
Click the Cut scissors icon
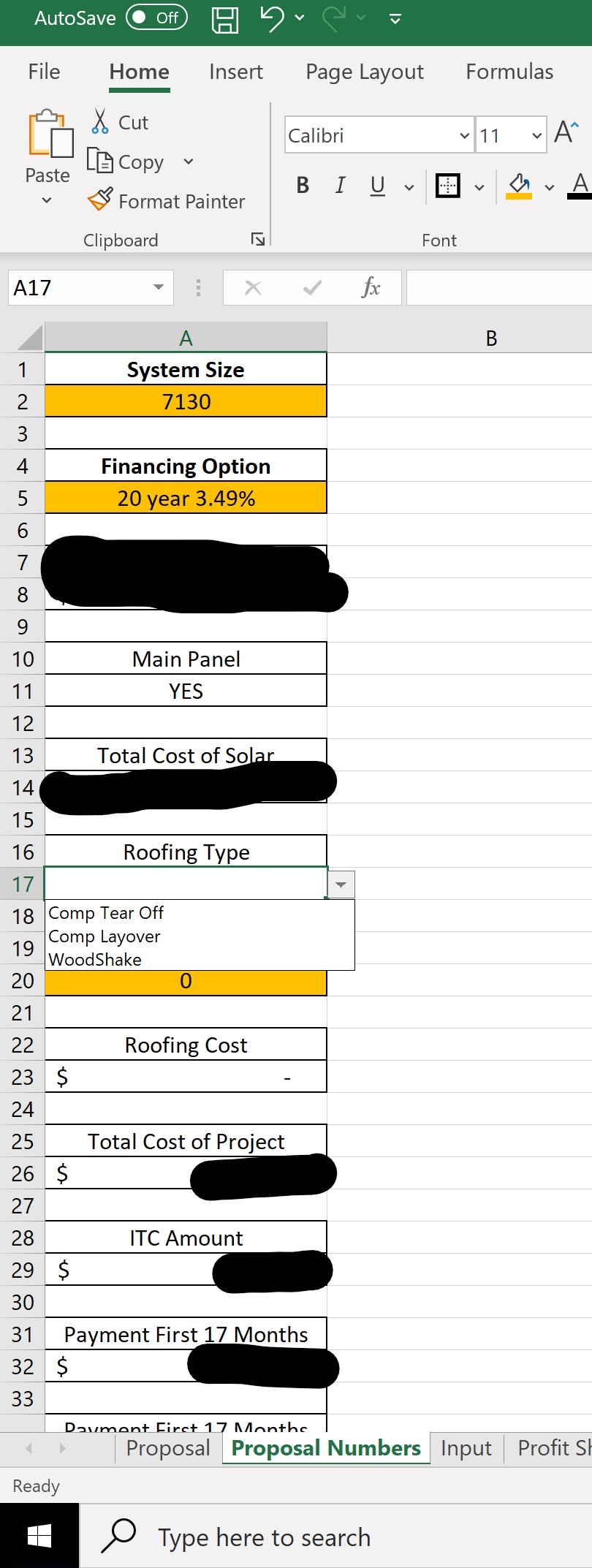click(100, 121)
